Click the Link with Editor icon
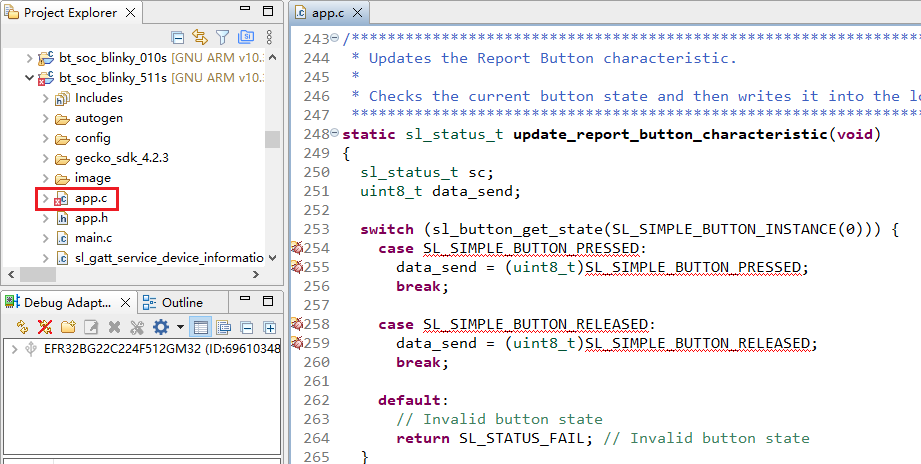Viewport: 921px width, 464px height. pos(200,38)
